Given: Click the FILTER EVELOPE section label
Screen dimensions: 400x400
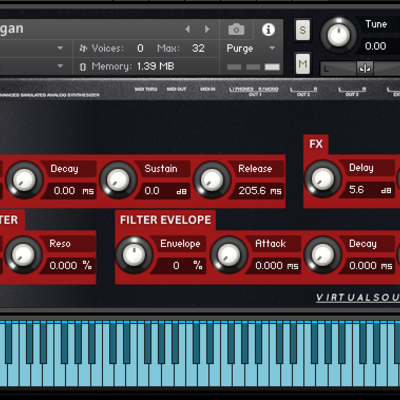Looking at the screenshot, I should click(165, 220).
